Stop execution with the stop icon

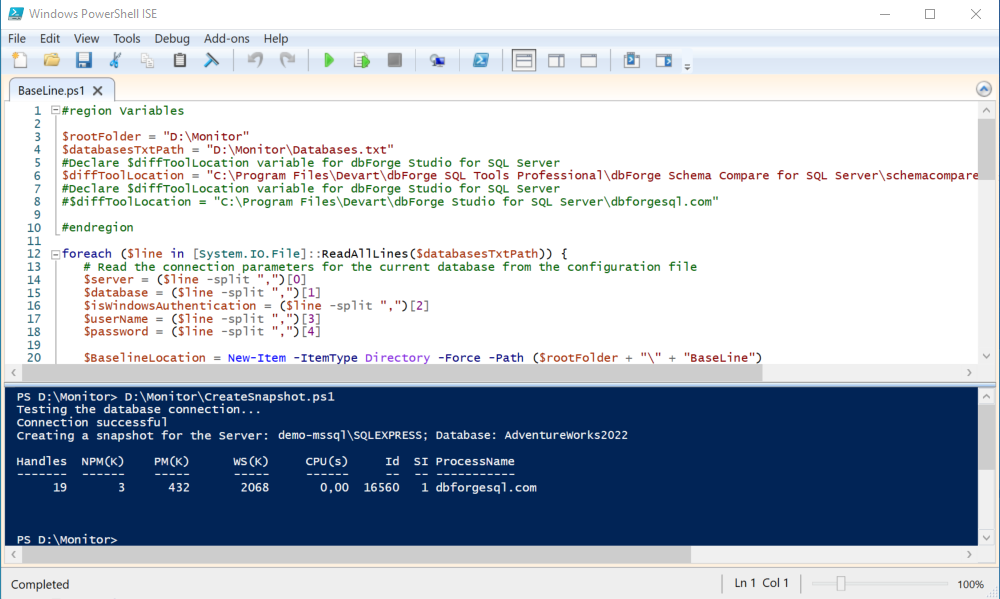pos(395,61)
